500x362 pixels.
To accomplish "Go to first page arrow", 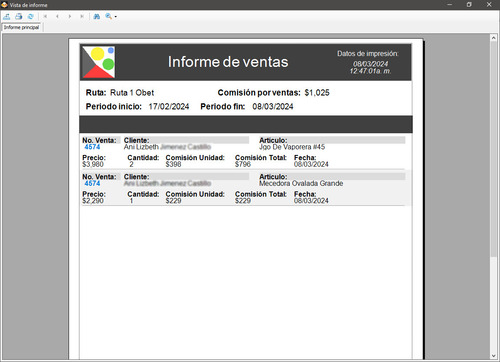I will [45, 16].
